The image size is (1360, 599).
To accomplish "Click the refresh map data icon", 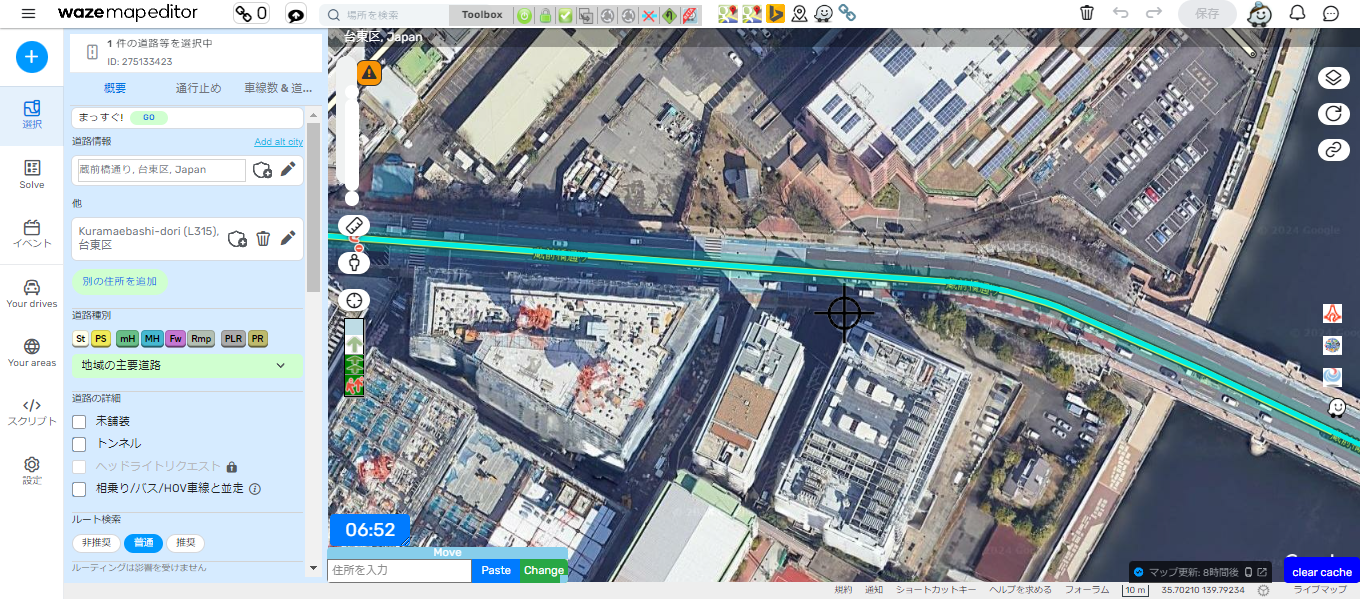I will tap(1332, 114).
